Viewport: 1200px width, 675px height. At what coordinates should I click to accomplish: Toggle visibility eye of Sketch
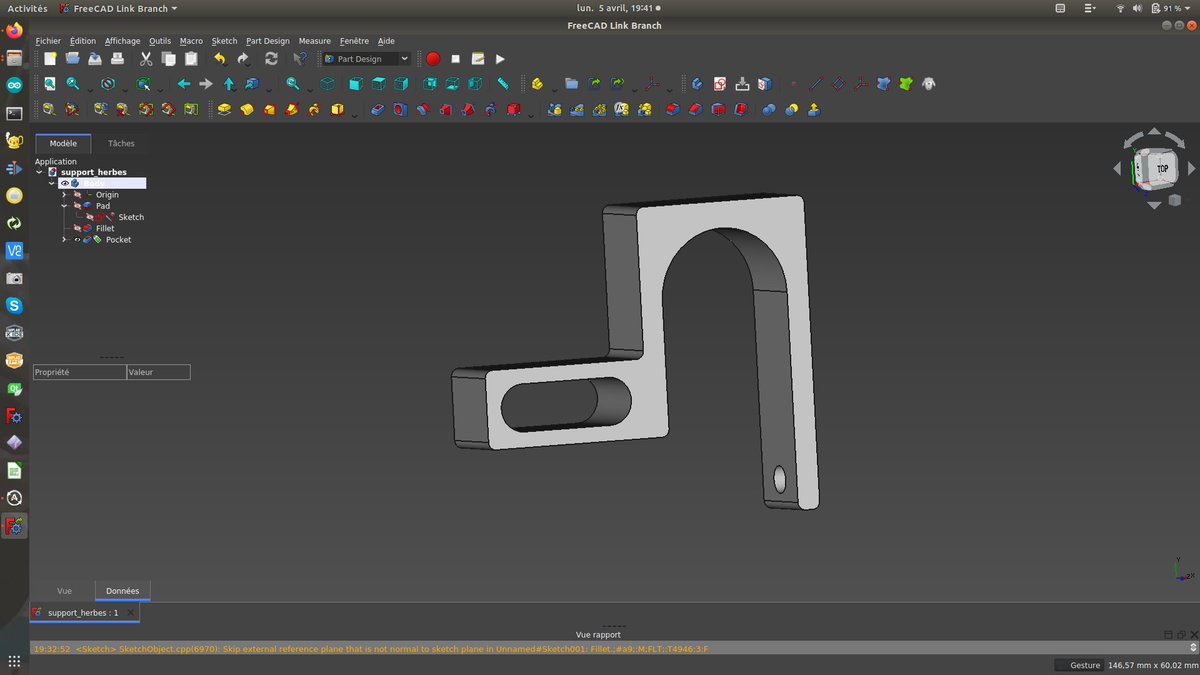point(89,217)
